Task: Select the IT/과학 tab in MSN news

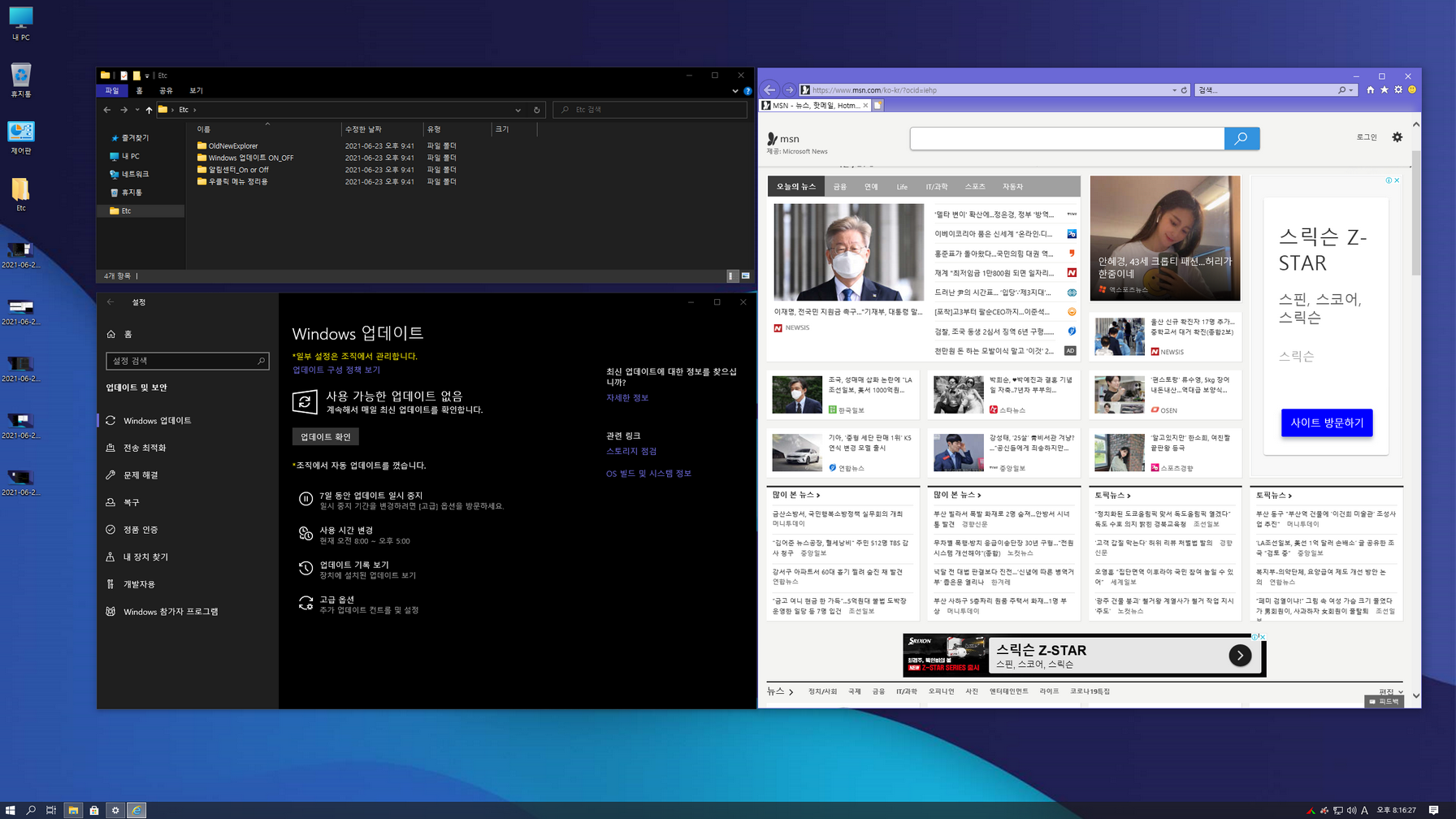Action: tap(936, 187)
